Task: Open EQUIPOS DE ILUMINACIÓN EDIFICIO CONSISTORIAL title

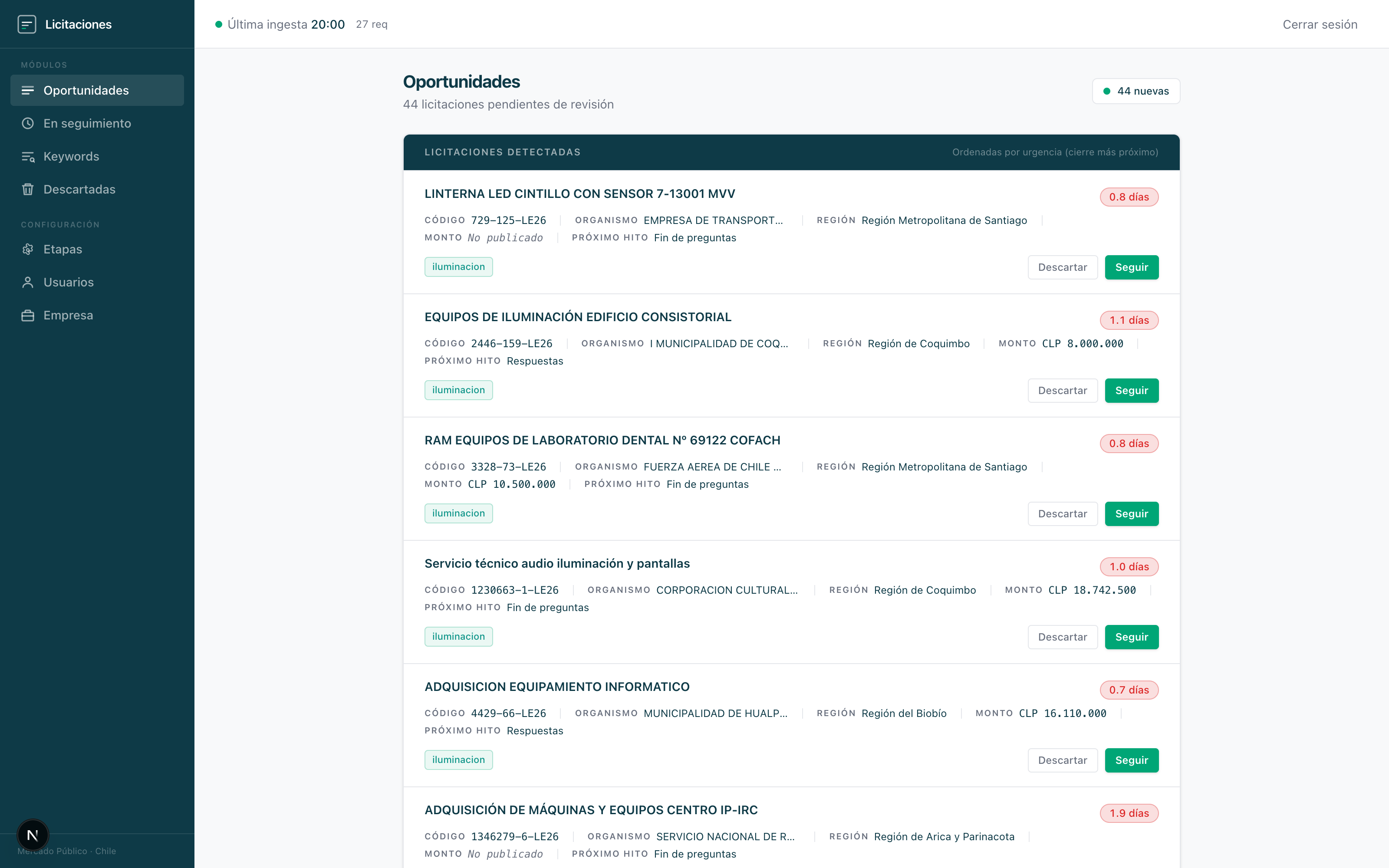Action: click(578, 317)
